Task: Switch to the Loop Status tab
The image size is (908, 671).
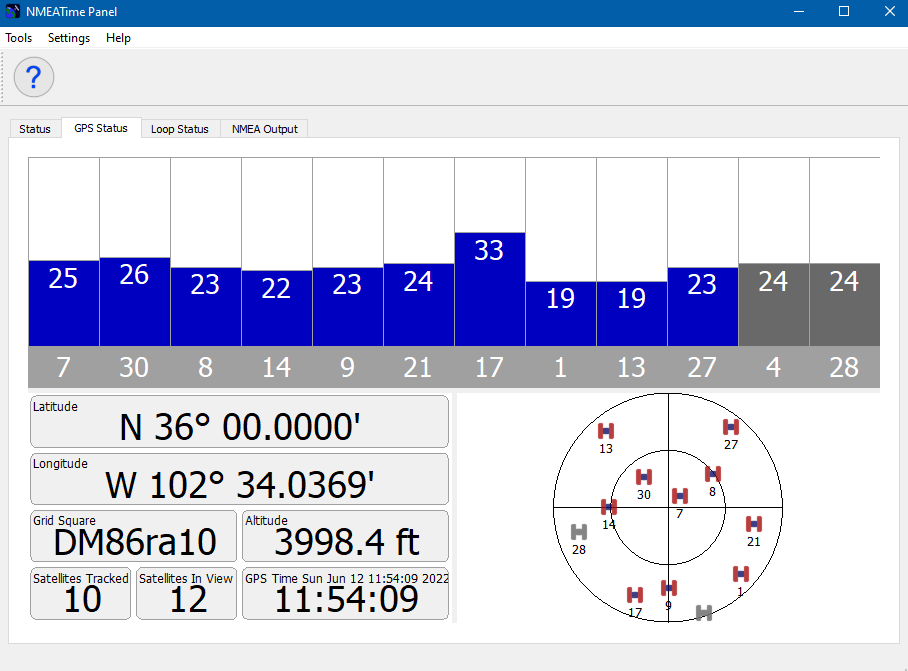Action: pyautogui.click(x=180, y=129)
